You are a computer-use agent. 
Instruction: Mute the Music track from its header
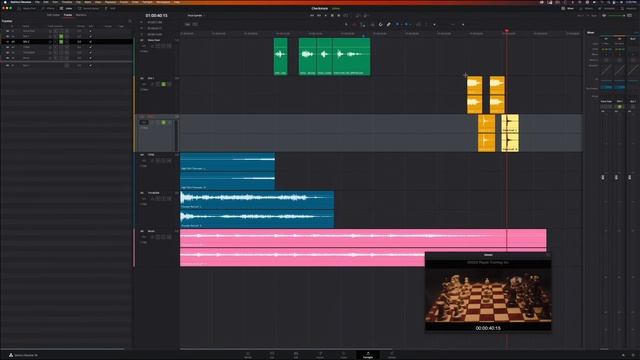(x=169, y=237)
